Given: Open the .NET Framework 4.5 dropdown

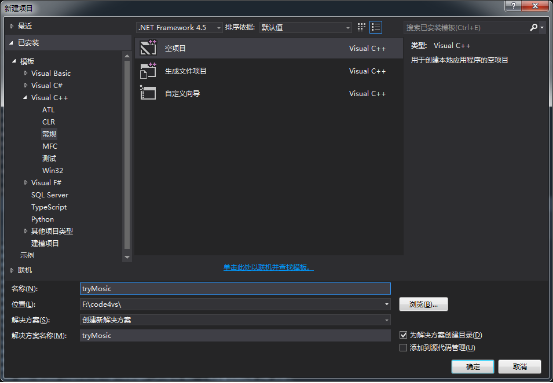Looking at the screenshot, I should click(180, 28).
